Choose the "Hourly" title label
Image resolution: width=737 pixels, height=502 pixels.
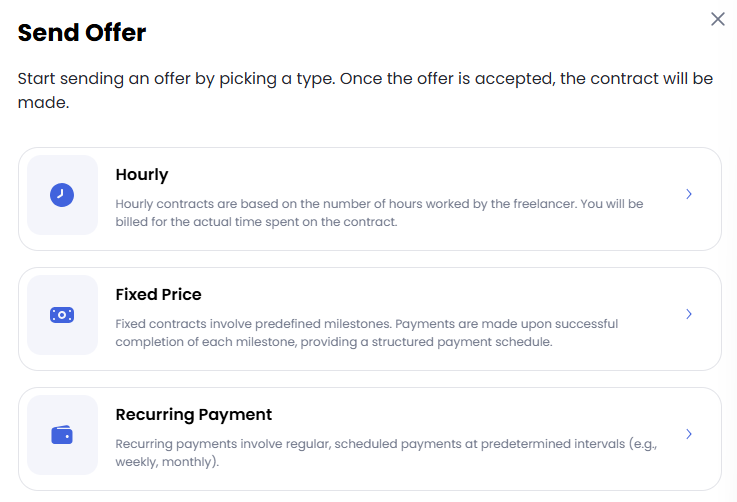[x=142, y=175]
